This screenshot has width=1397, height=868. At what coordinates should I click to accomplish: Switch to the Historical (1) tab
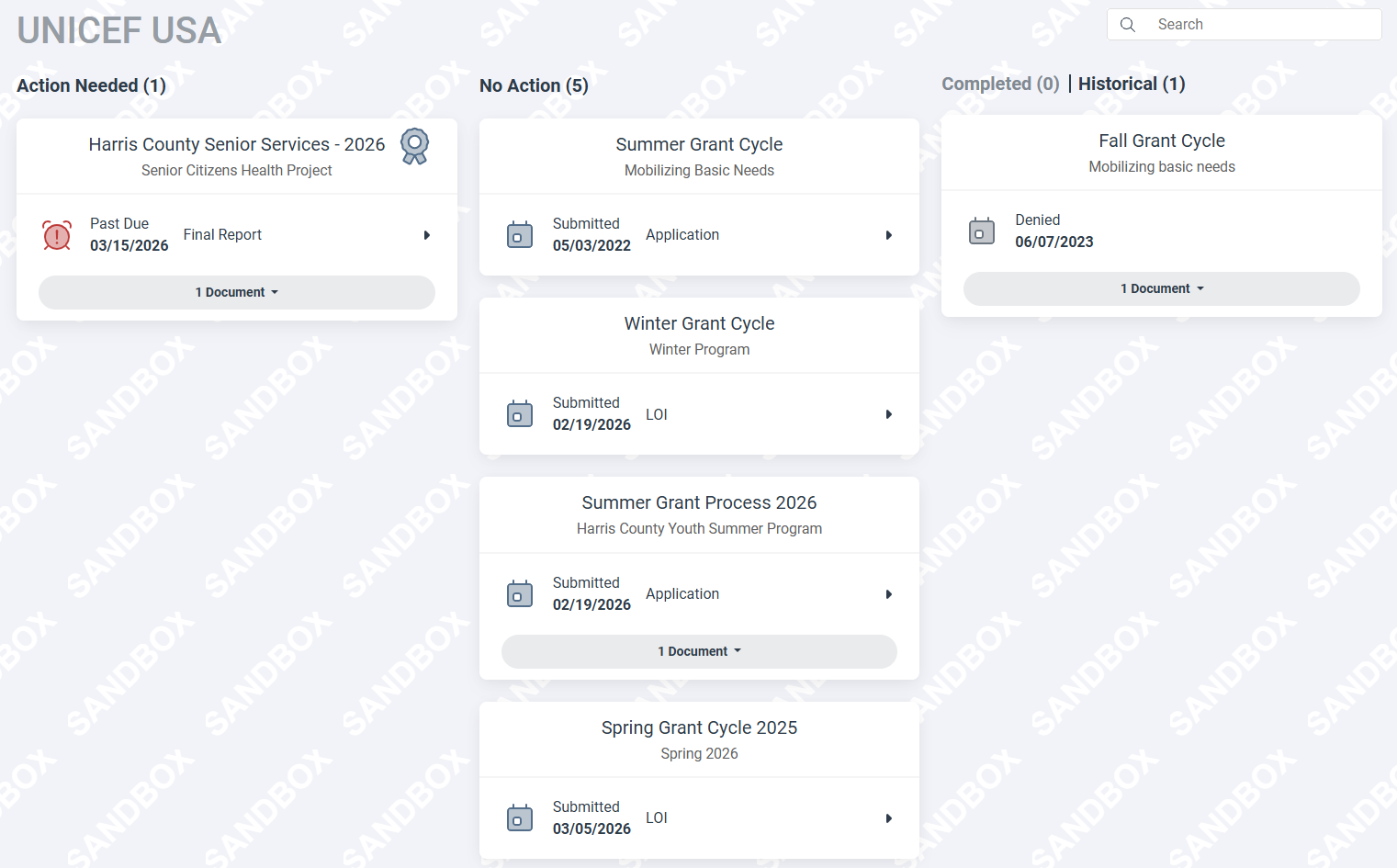click(x=1132, y=84)
